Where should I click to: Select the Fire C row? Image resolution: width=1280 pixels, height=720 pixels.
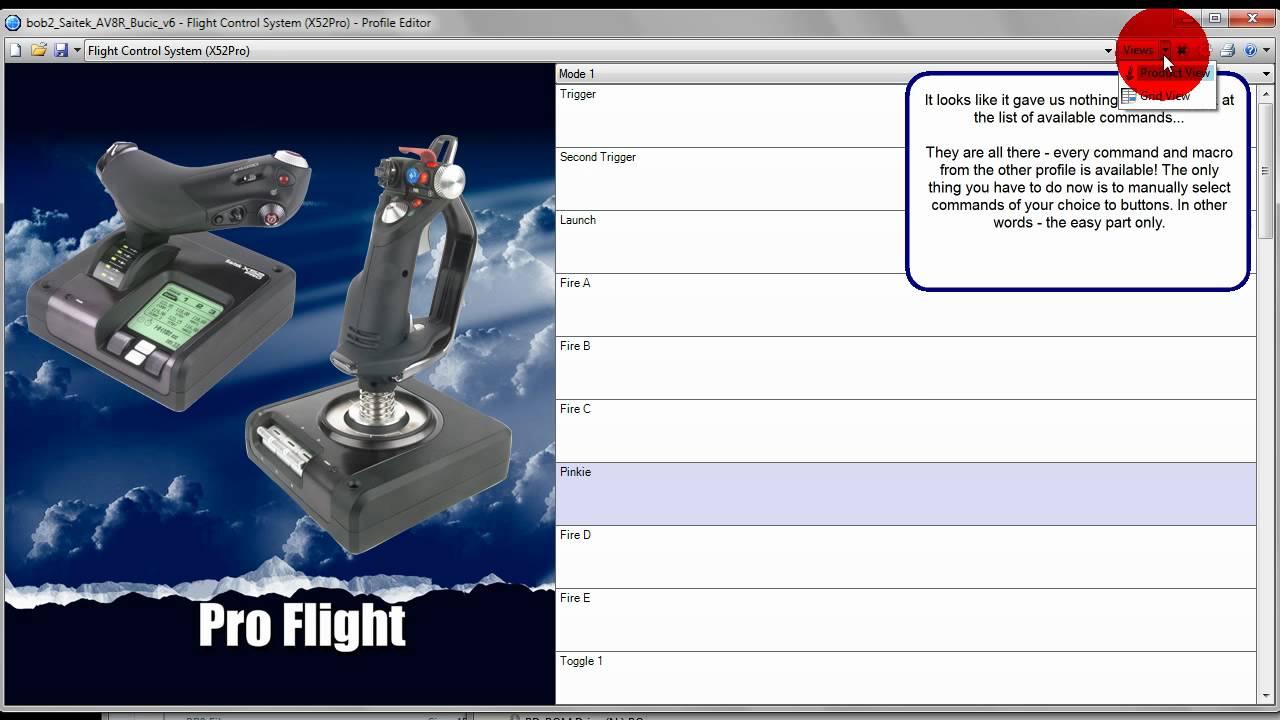point(906,431)
